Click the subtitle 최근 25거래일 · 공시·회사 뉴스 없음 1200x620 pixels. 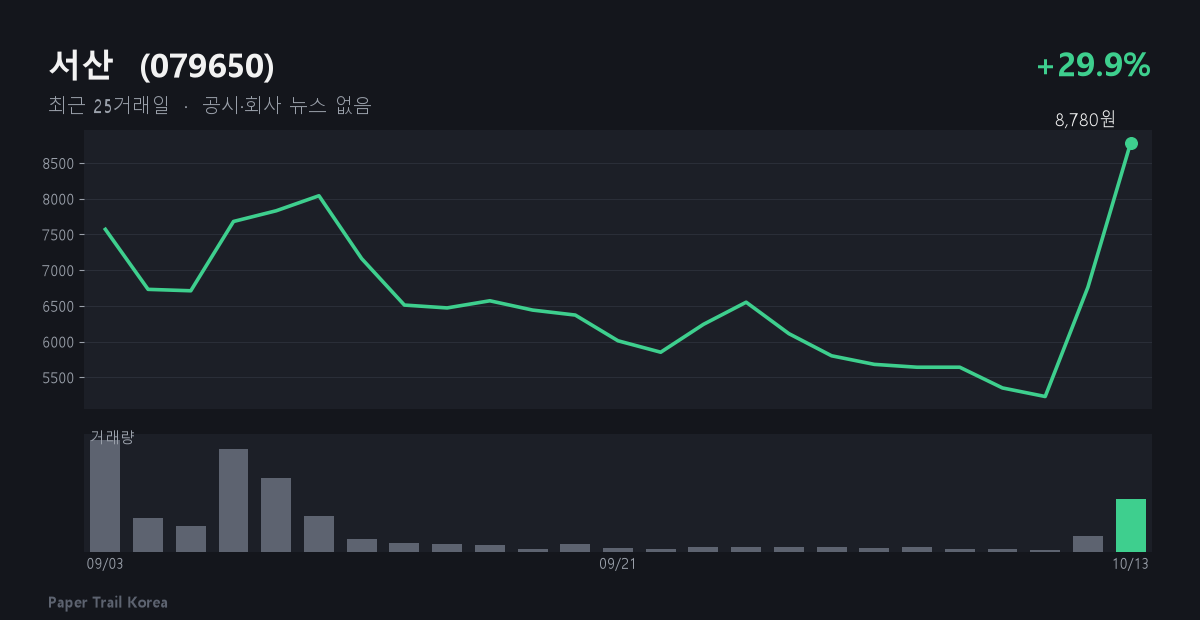click(210, 106)
